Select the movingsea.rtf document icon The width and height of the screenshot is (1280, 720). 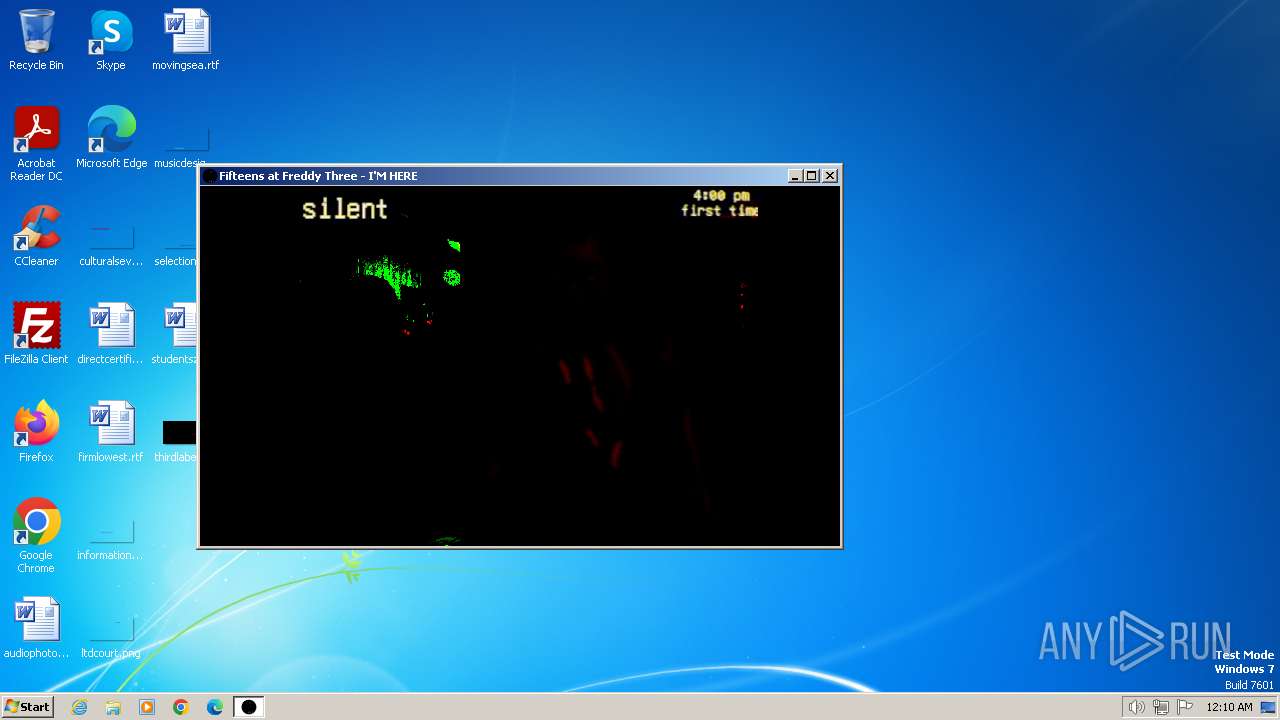click(186, 40)
